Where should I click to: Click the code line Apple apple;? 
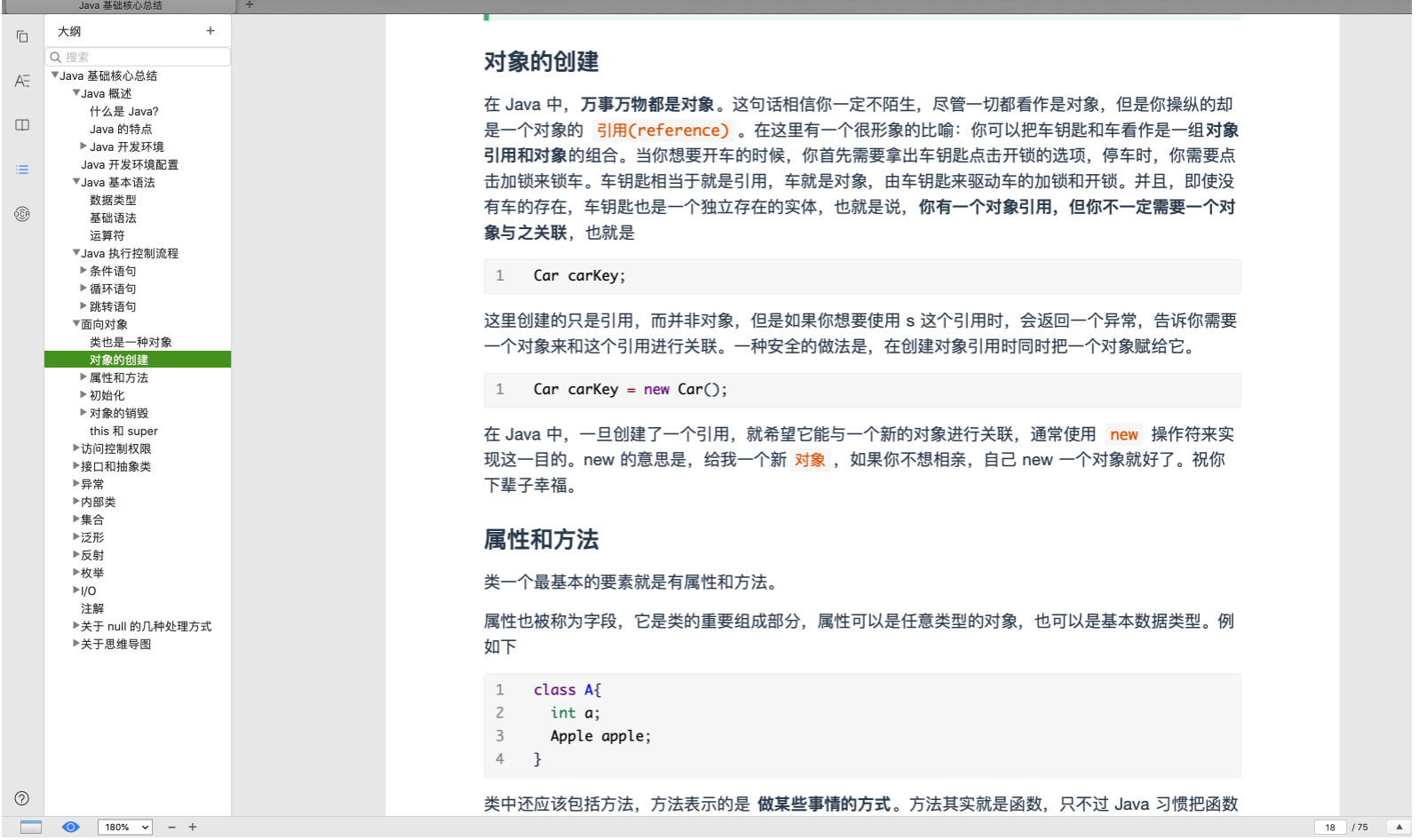point(600,735)
